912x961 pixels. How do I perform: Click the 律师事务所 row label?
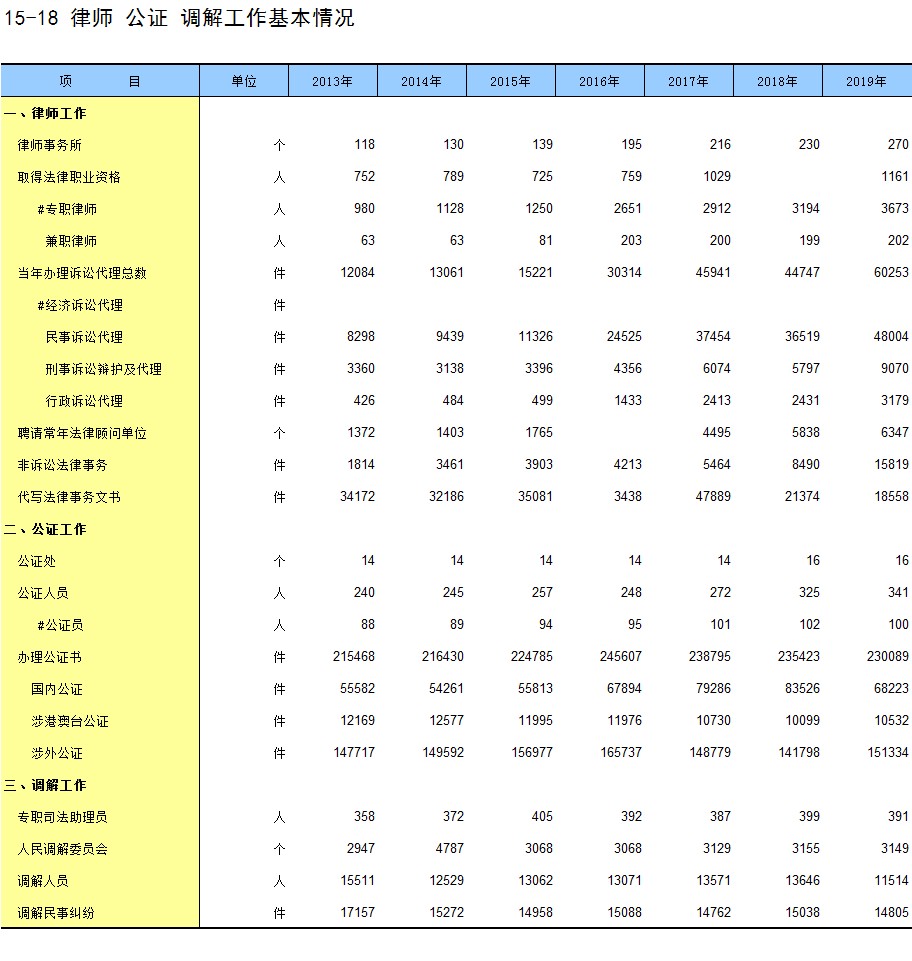coord(50,145)
